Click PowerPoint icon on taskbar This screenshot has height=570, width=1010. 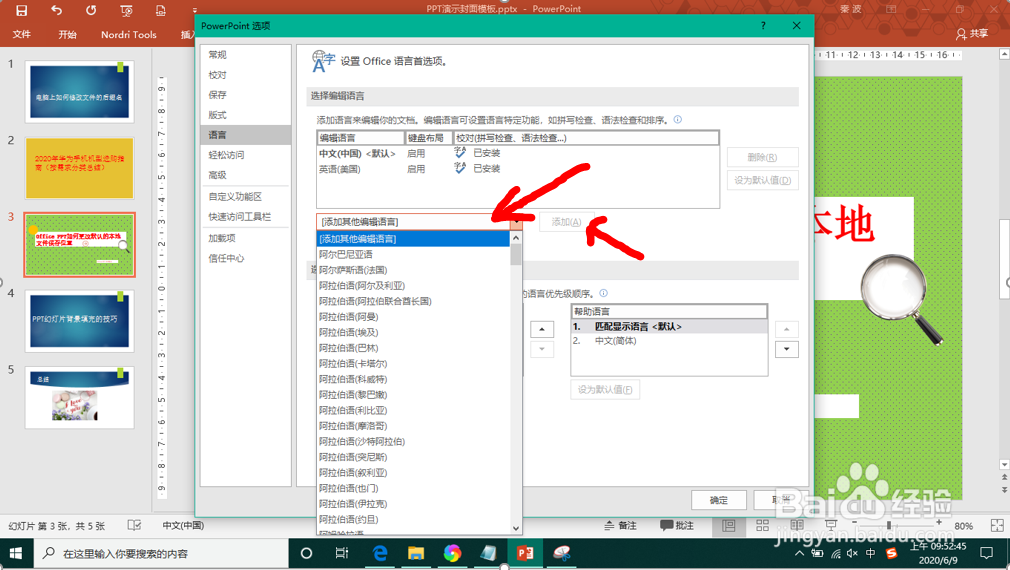(525, 553)
